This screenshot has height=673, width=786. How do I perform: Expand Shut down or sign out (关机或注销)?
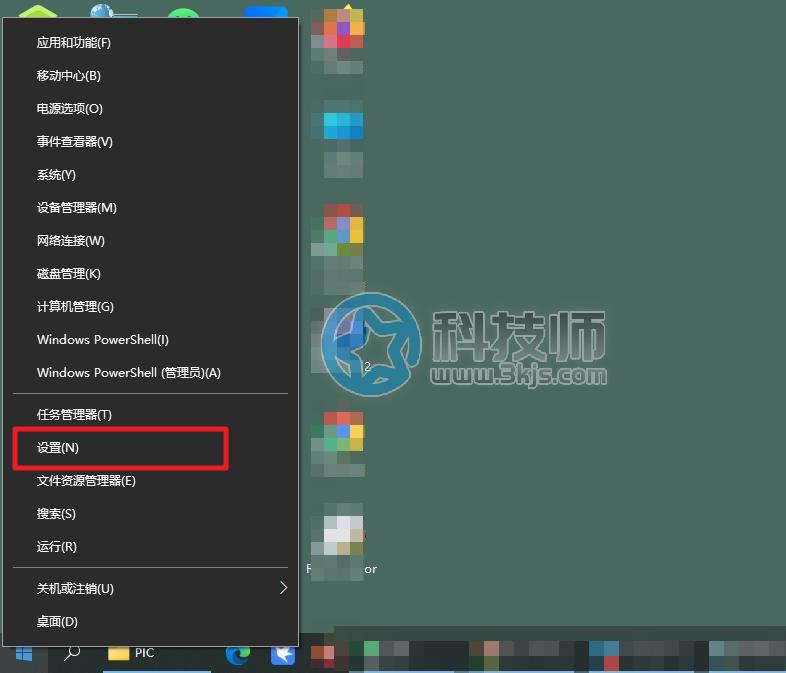point(150,589)
